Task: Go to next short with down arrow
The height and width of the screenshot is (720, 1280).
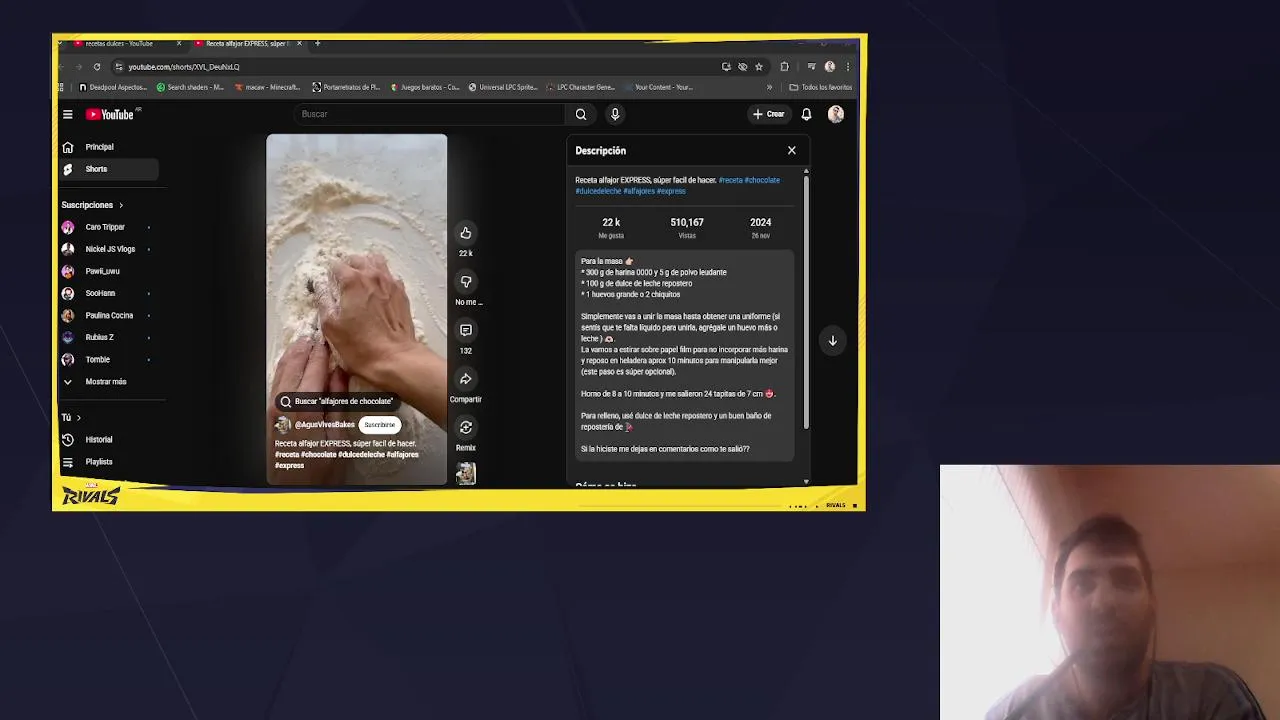Action: (x=832, y=341)
